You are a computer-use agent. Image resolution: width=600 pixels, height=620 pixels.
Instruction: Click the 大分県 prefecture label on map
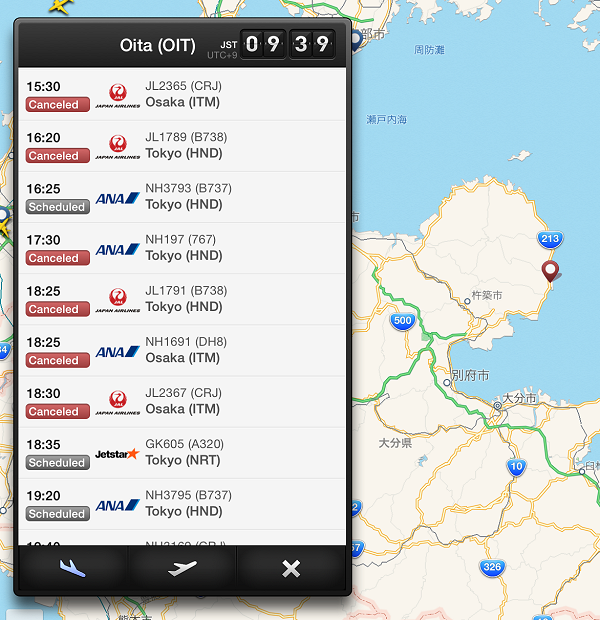(x=395, y=443)
